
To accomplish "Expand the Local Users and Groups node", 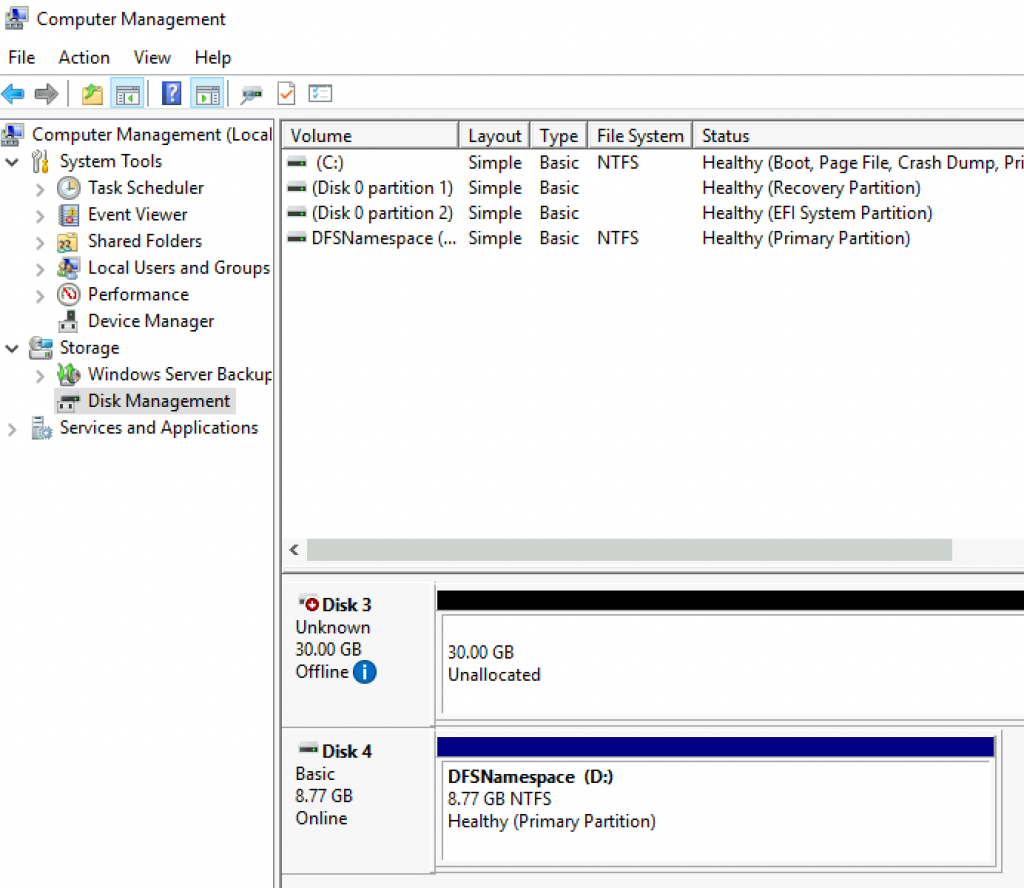I will coord(40,269).
